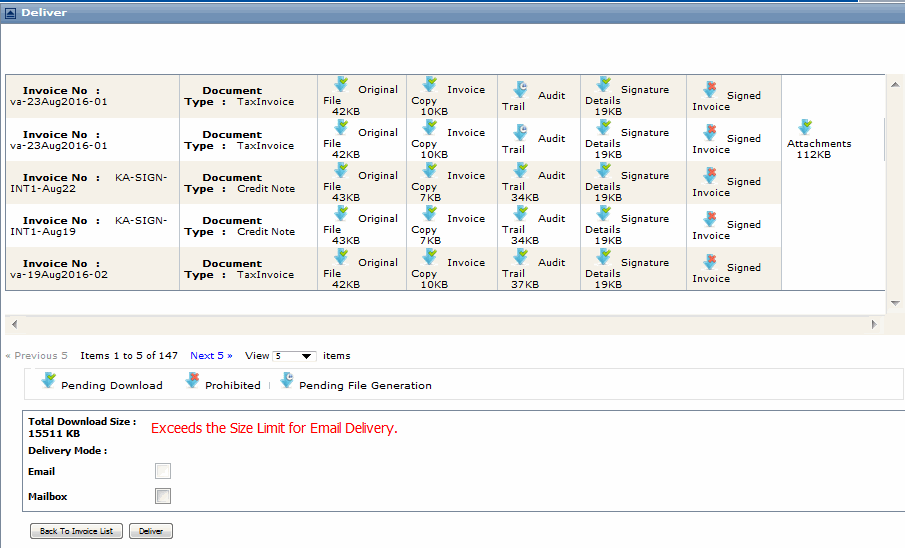Download Invoice Copy for KA-SIGN-INT1-Aug19 invoice

[430, 214]
